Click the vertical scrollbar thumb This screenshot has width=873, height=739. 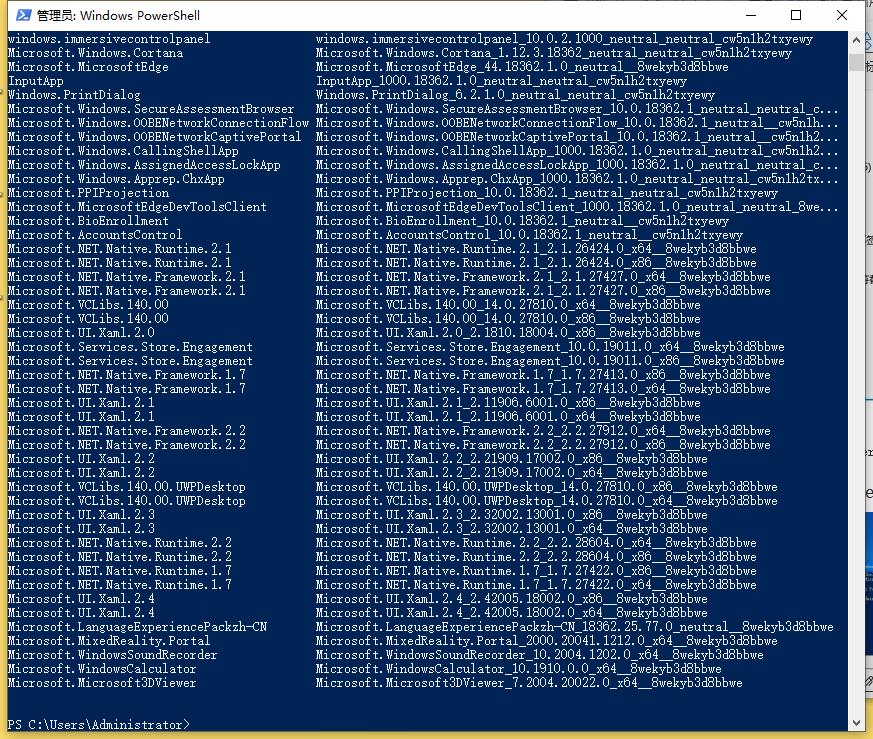pyautogui.click(x=856, y=60)
